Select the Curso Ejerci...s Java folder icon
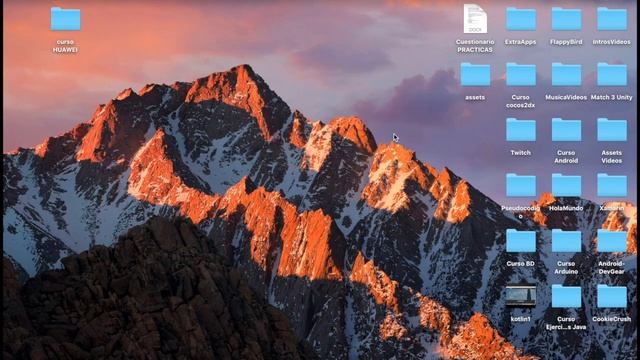Screen dimensions: 640x360 click(566, 296)
